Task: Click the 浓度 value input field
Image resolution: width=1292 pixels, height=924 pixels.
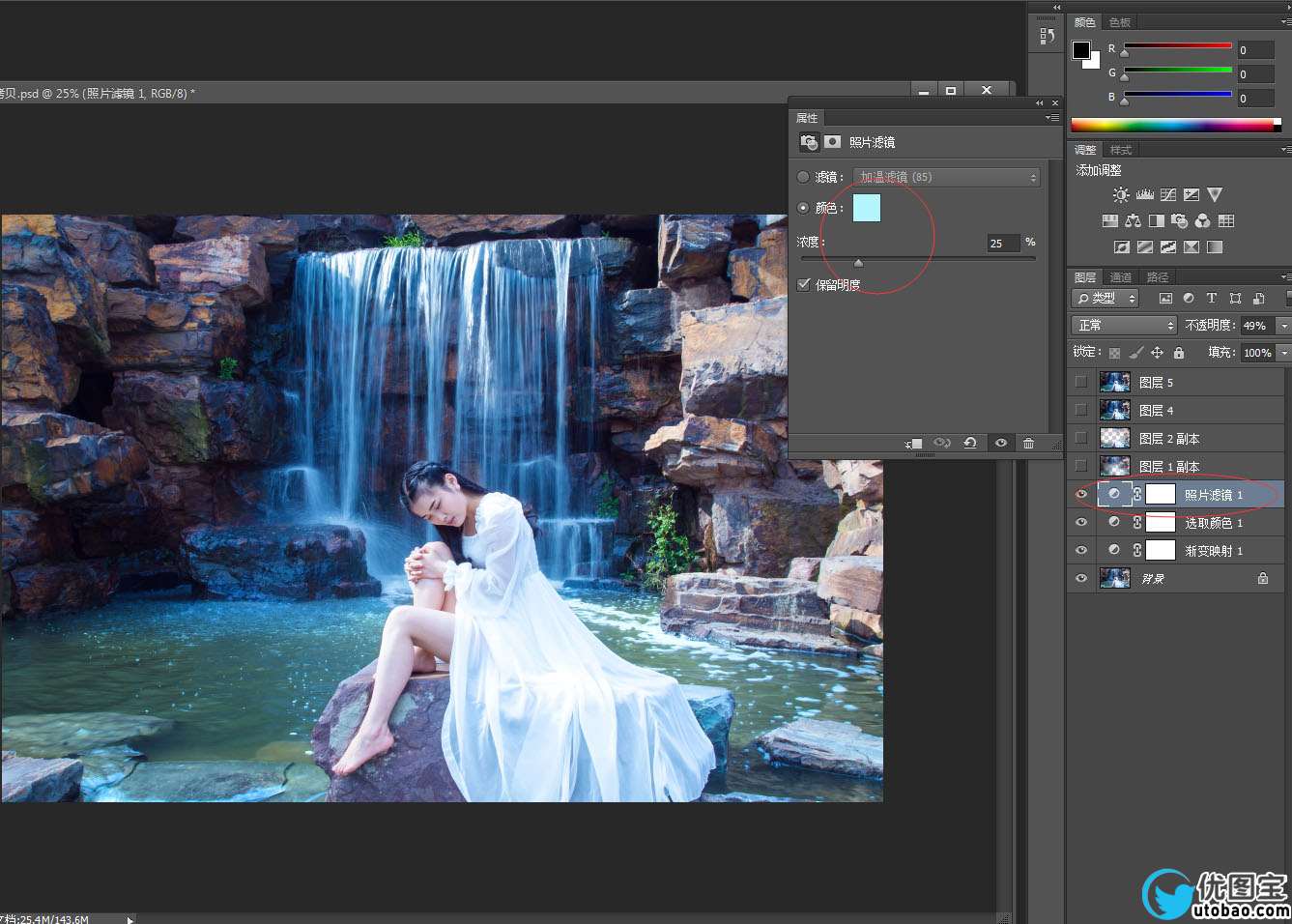Action: (x=1002, y=243)
